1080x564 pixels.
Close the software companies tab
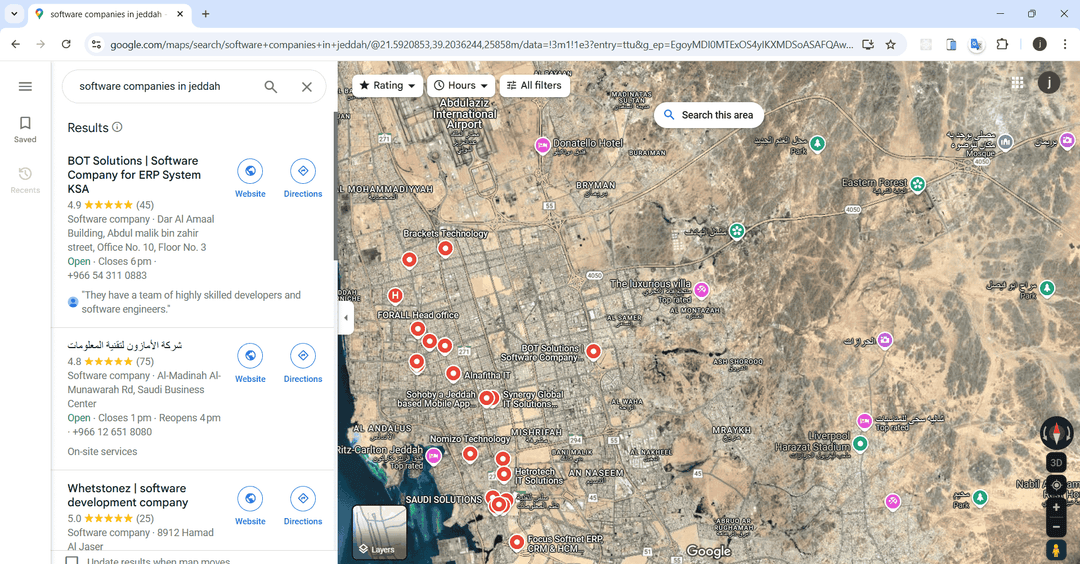pos(180,14)
